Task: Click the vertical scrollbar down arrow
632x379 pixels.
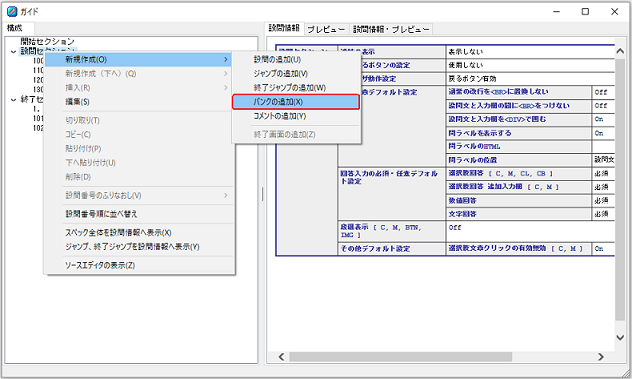Action: [620, 337]
